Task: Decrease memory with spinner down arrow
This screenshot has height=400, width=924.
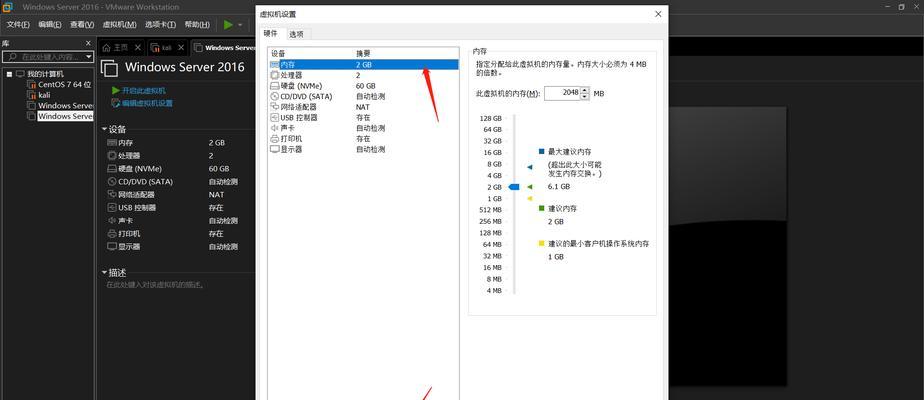Action: pyautogui.click(x=585, y=97)
